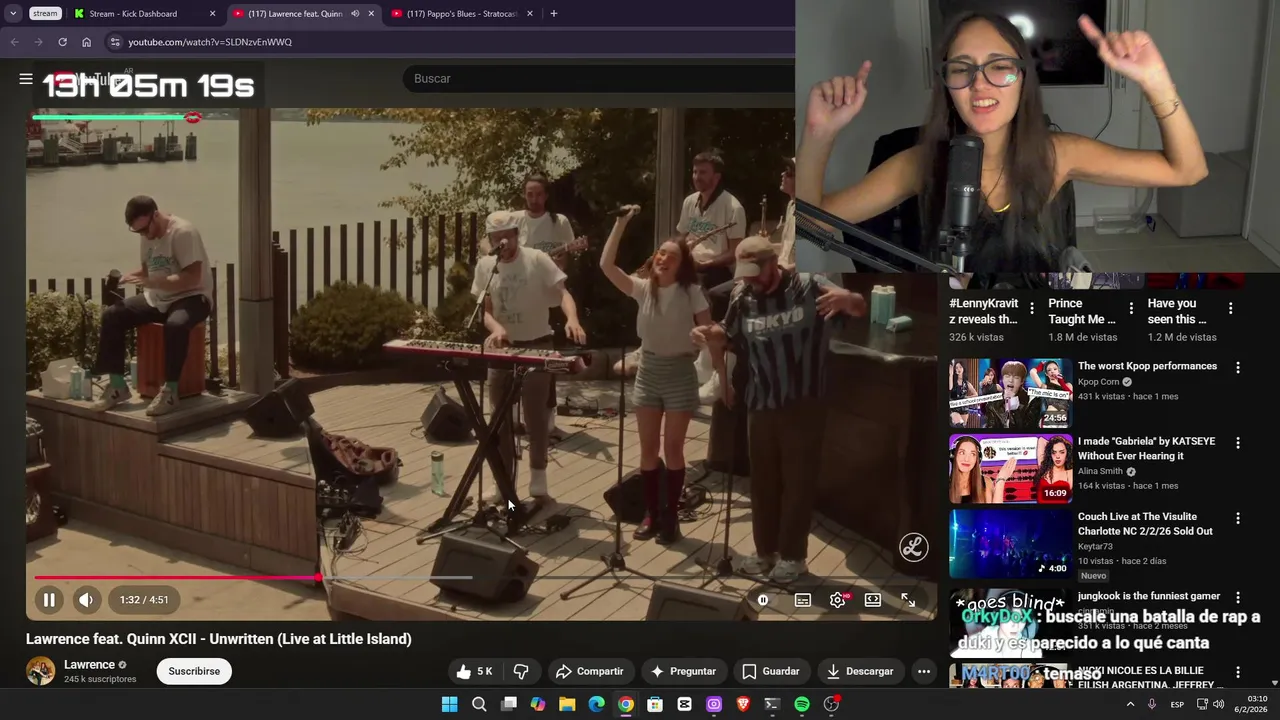Open Terminal from the taskbar
The width and height of the screenshot is (1280, 720).
(772, 705)
